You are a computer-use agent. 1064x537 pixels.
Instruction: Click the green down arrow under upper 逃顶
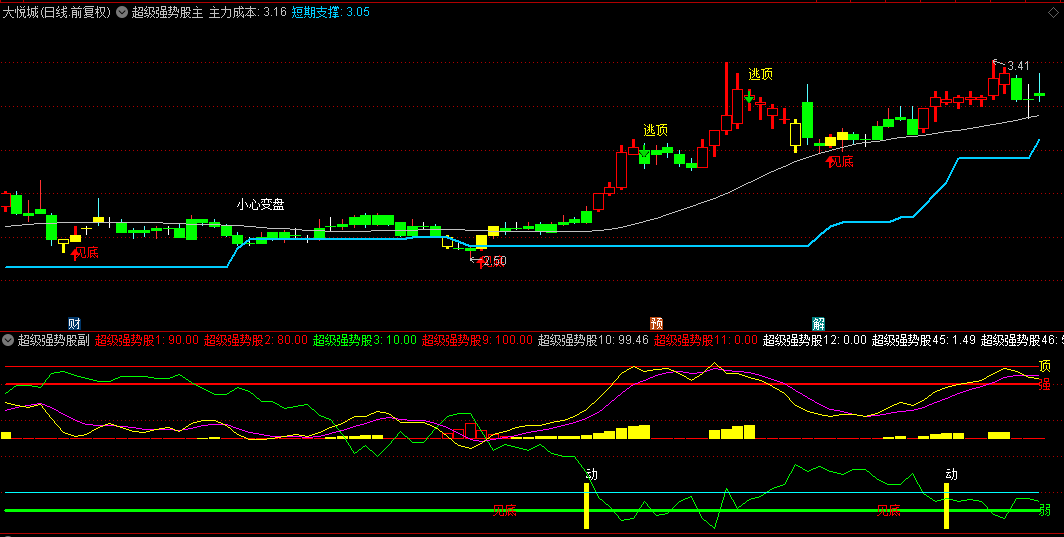coord(748,98)
